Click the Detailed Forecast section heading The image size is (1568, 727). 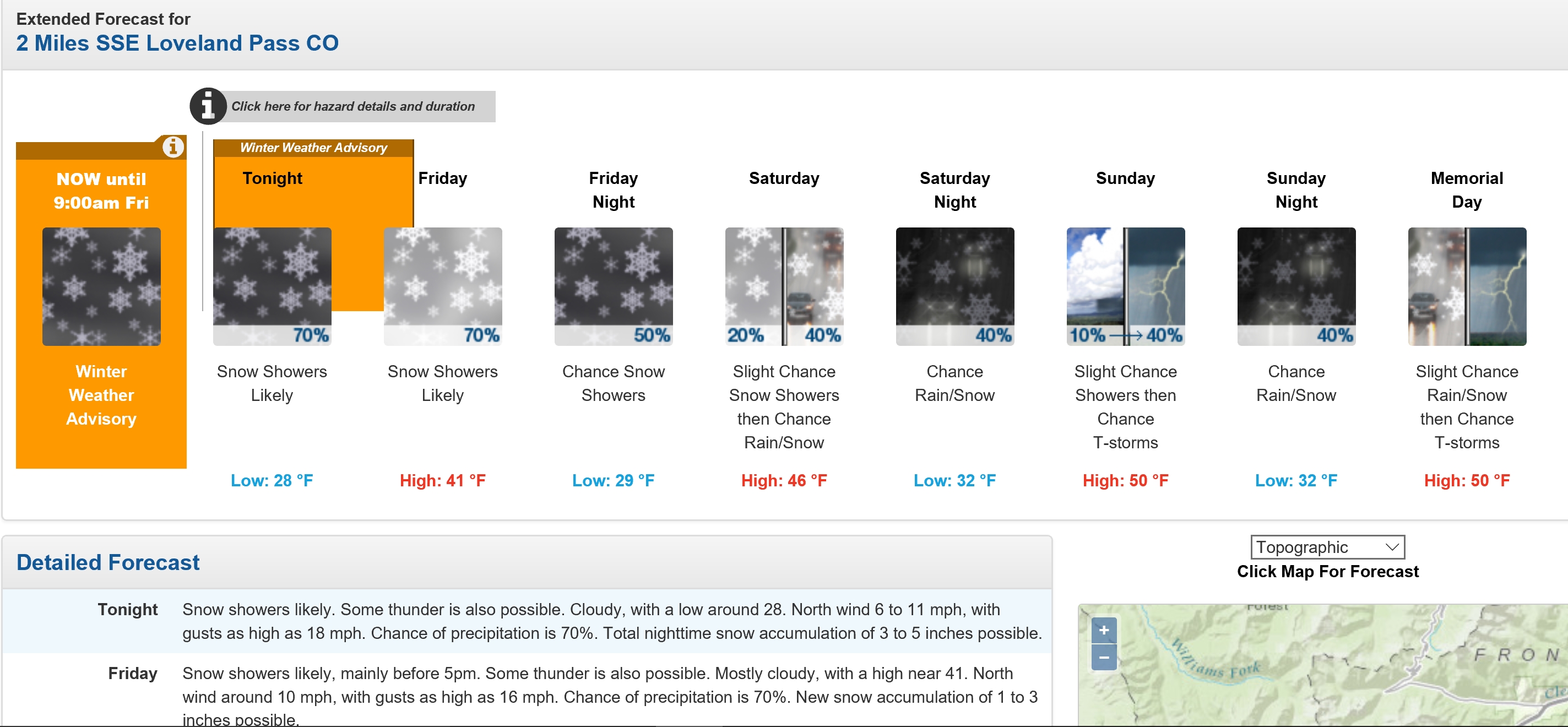pos(108,562)
